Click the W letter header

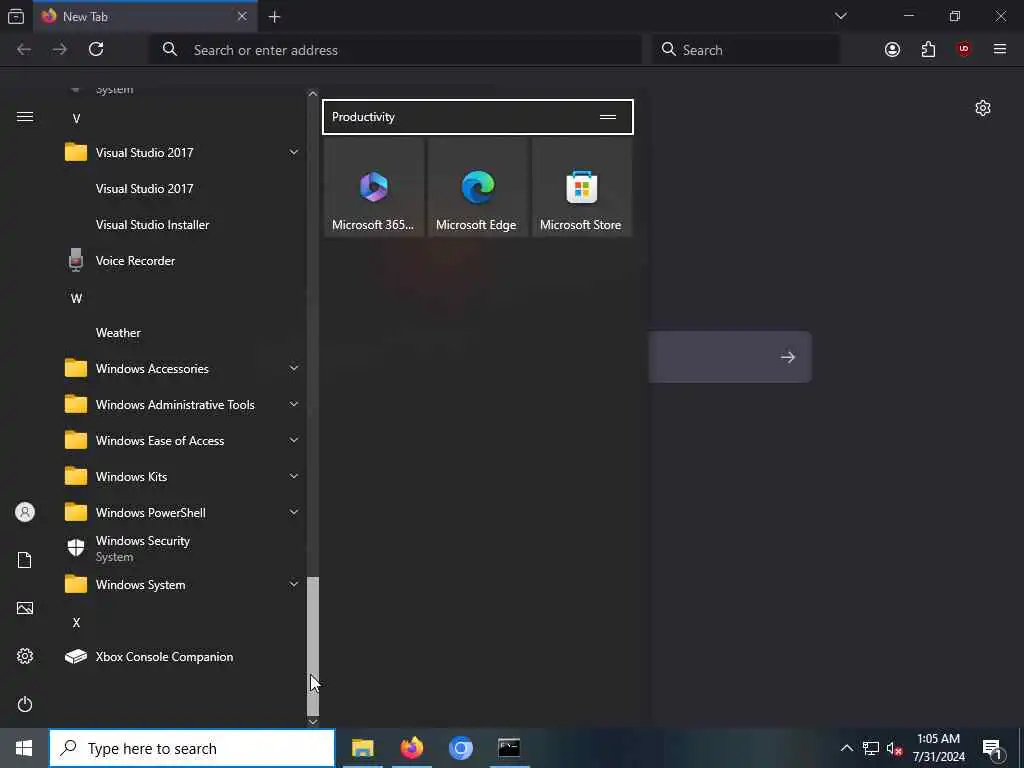click(x=76, y=298)
